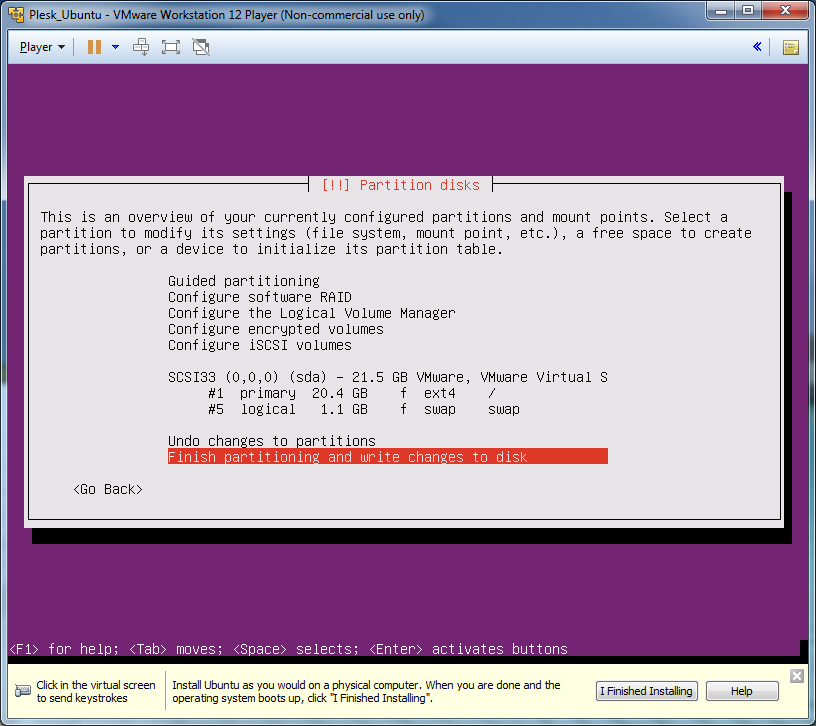Select the #1 primary ext4 partition
The width and height of the screenshot is (816, 726).
(350, 393)
